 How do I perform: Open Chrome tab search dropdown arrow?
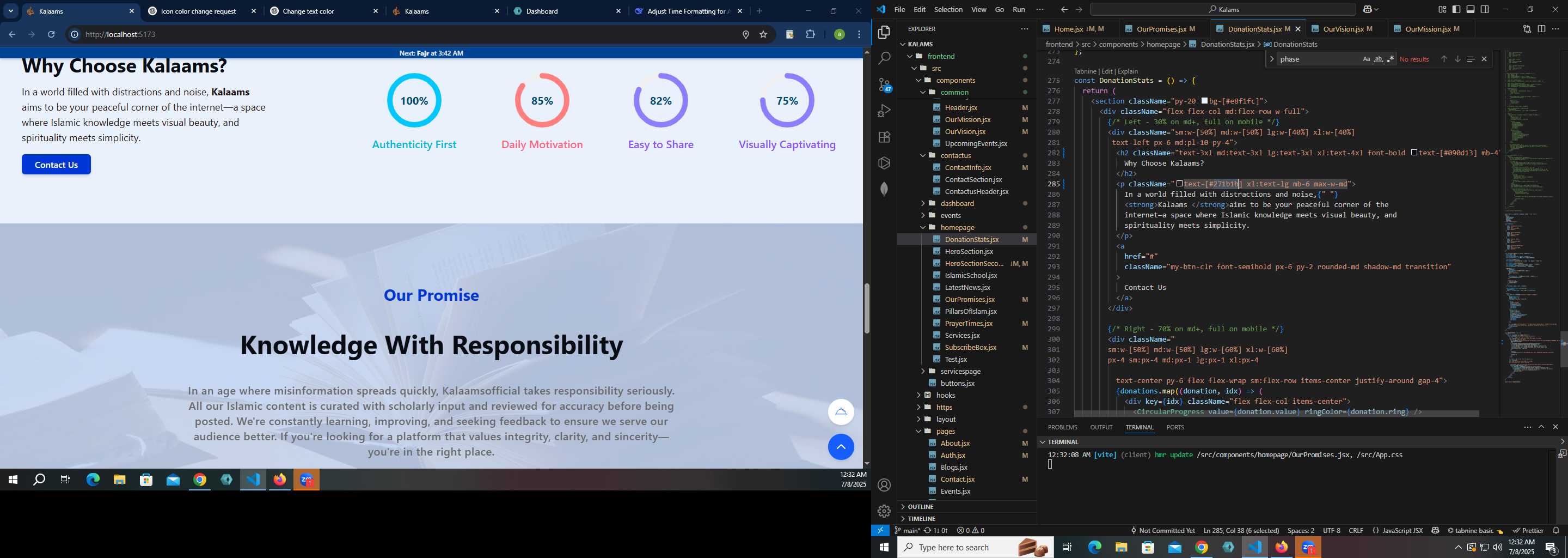[x=10, y=11]
